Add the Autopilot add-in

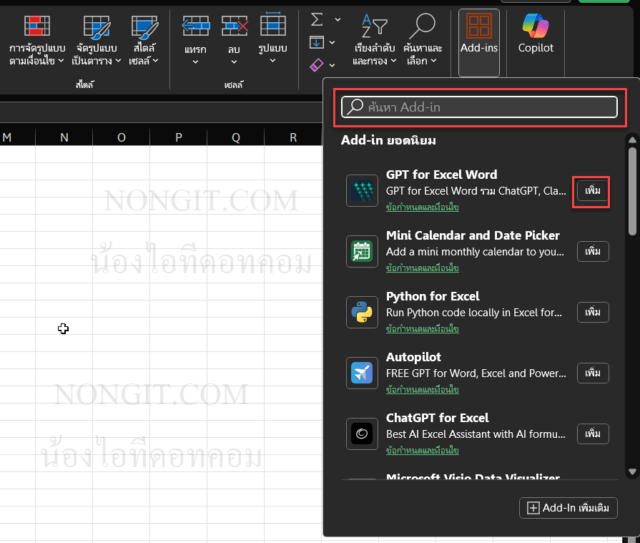coord(593,373)
